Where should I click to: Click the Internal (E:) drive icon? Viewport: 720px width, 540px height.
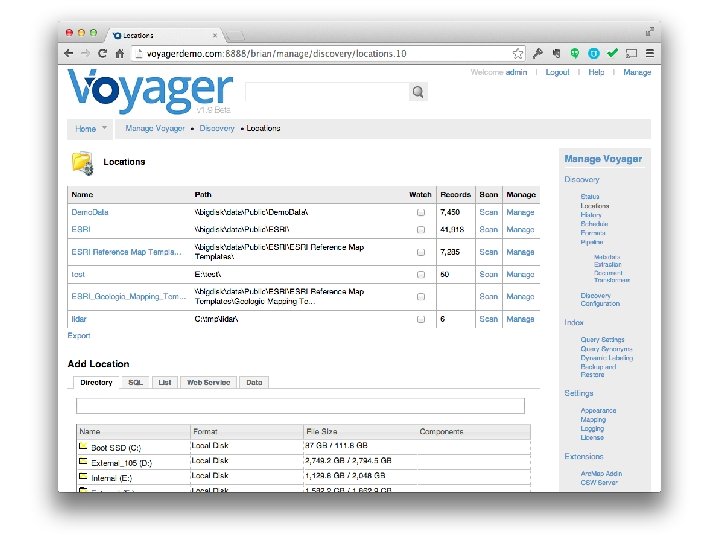pos(83,476)
